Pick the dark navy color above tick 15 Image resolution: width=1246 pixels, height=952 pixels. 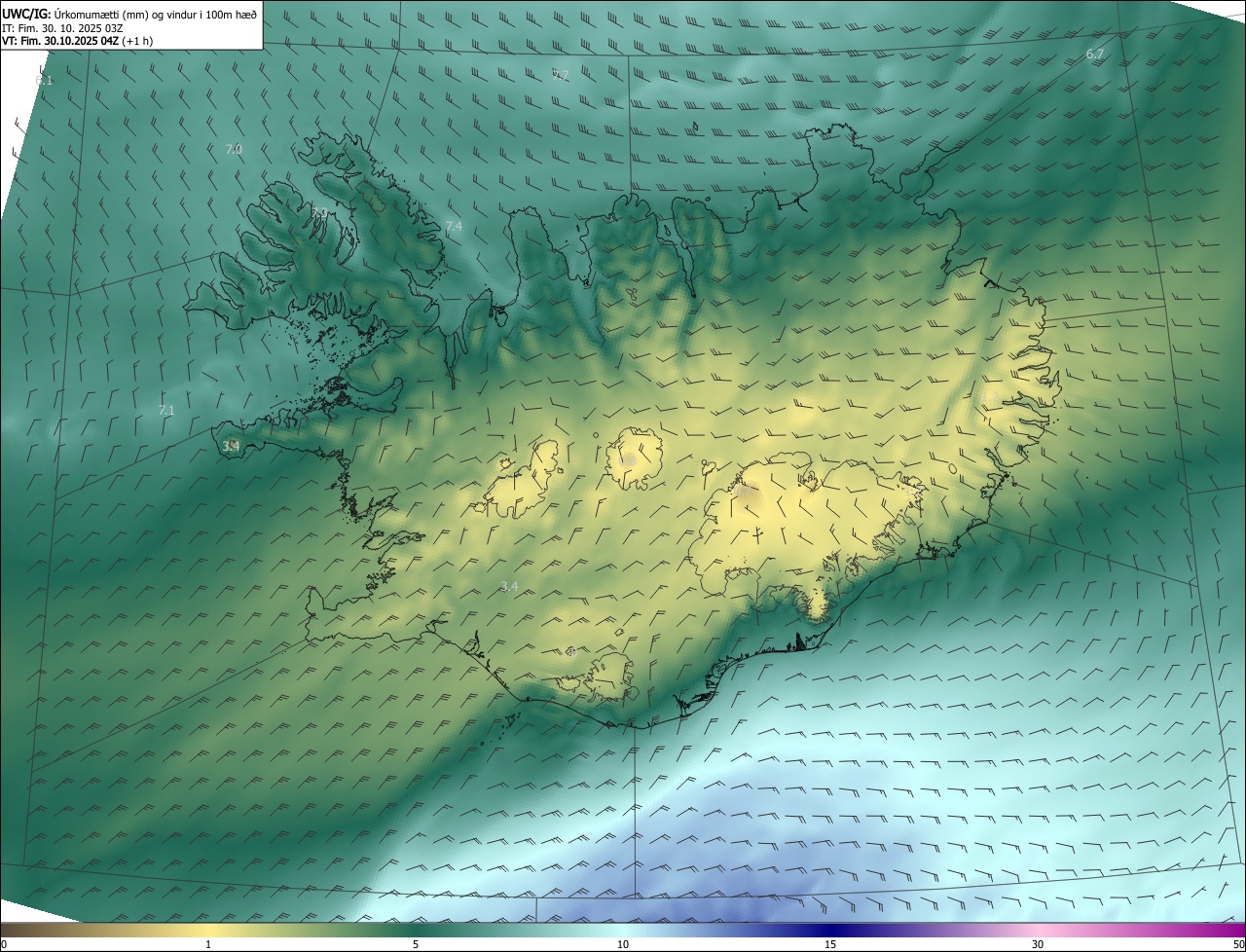[x=830, y=930]
